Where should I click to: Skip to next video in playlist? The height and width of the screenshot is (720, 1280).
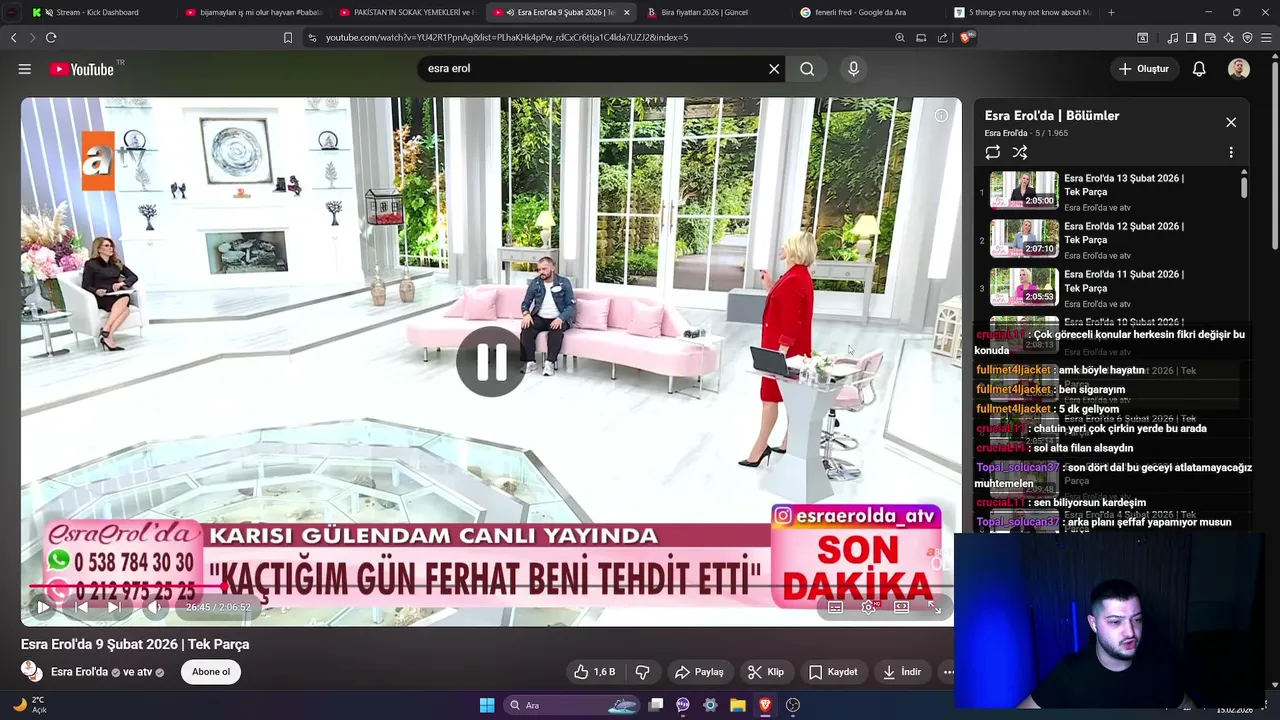click(114, 607)
